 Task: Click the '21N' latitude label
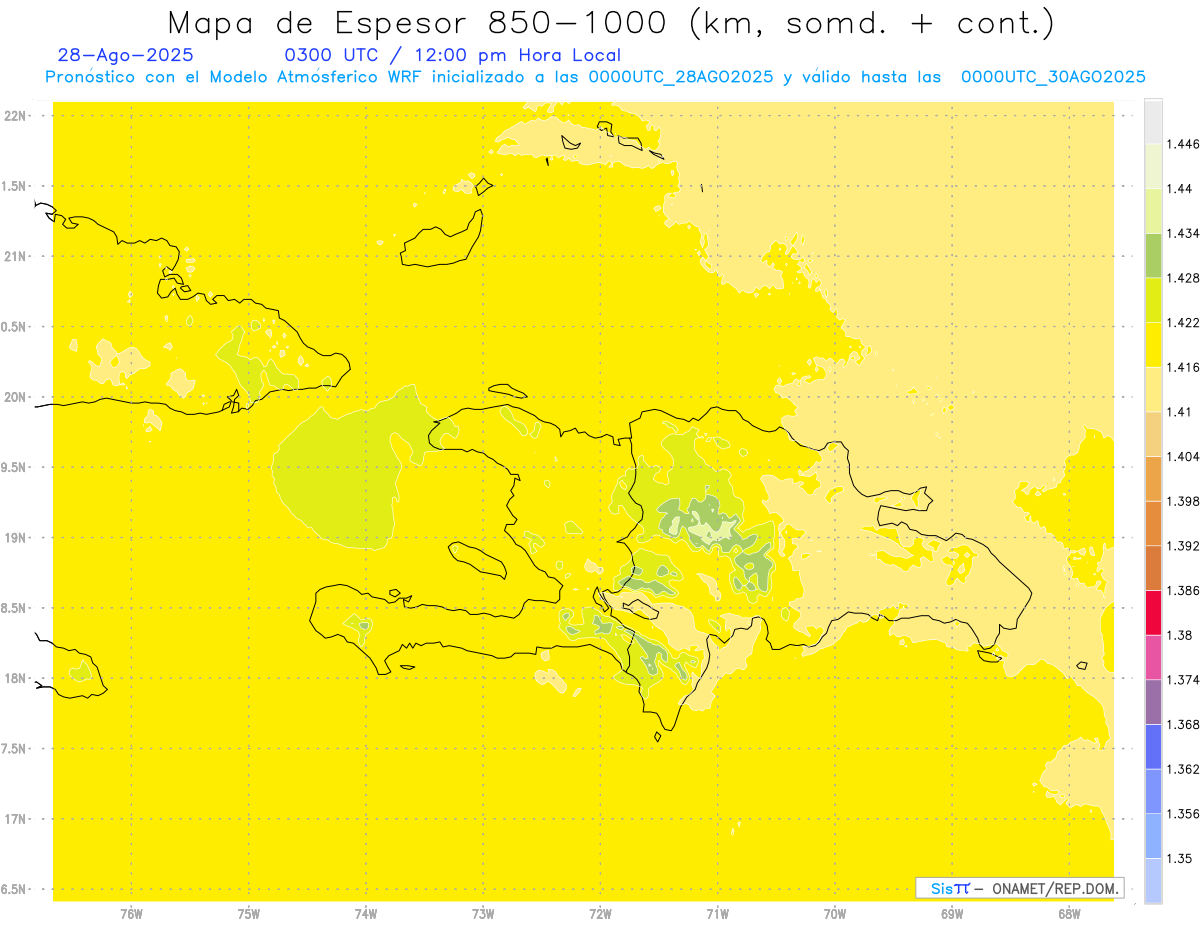(16, 256)
